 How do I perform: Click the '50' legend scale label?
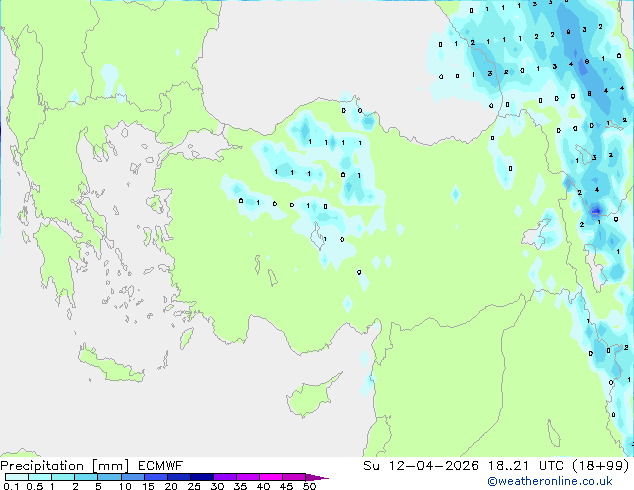click(309, 486)
